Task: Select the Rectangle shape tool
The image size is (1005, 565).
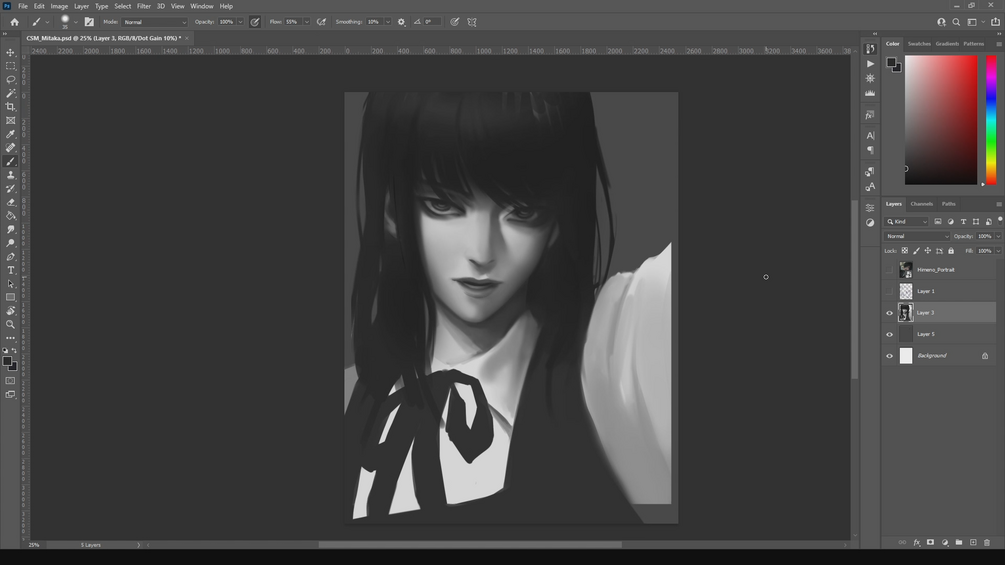Action: coord(10,297)
